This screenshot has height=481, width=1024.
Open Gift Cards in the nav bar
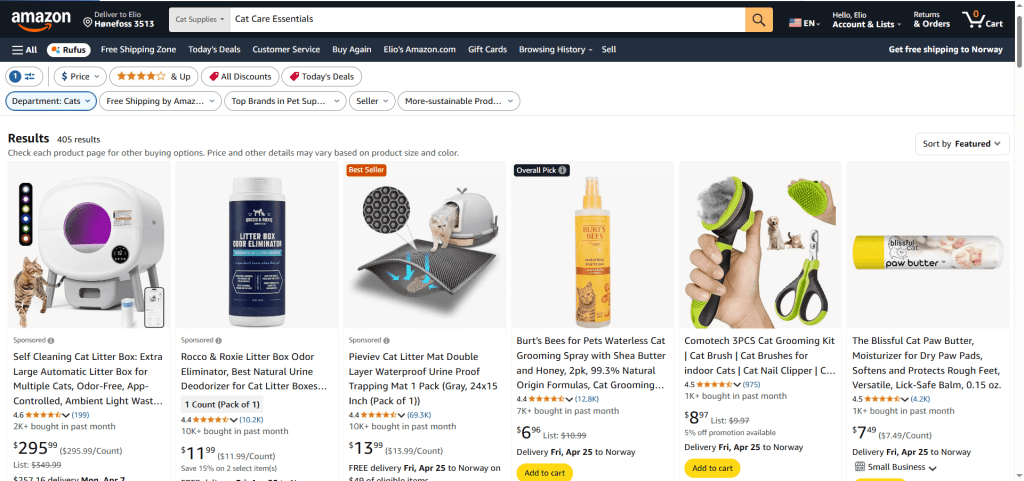click(487, 50)
